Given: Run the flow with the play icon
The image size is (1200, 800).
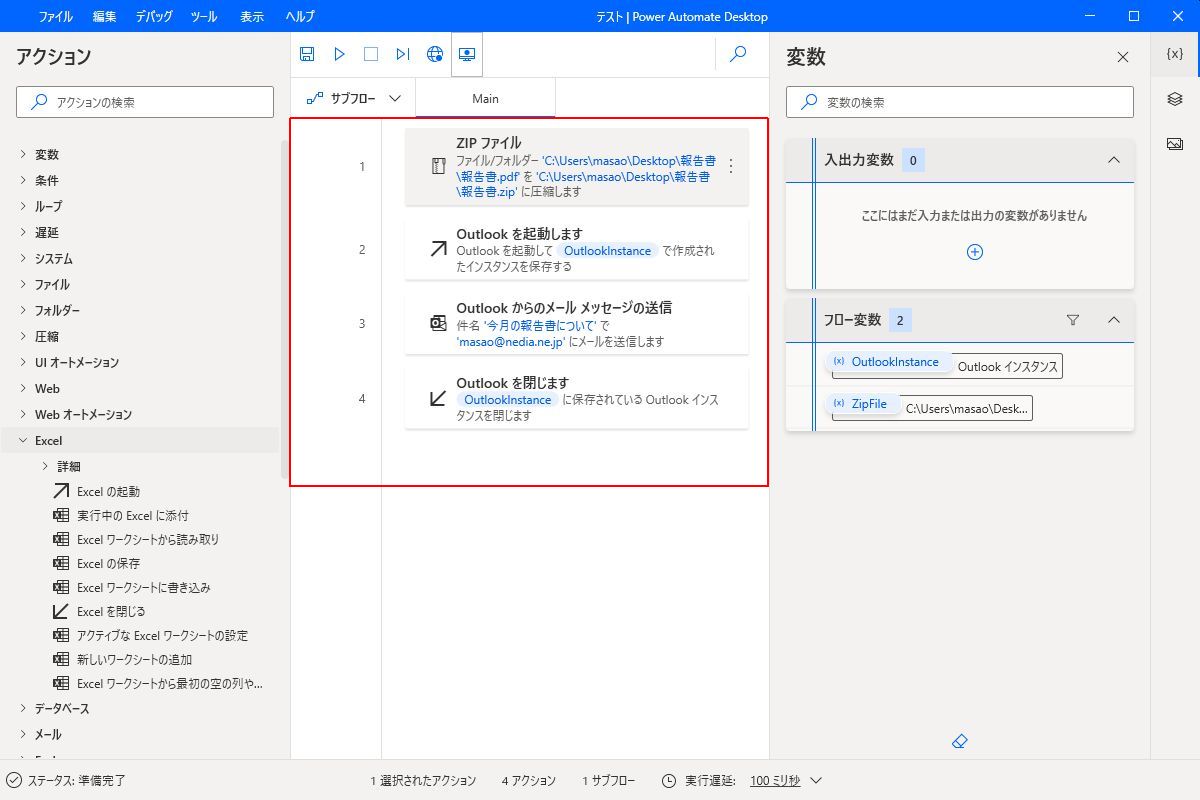Looking at the screenshot, I should 339,54.
